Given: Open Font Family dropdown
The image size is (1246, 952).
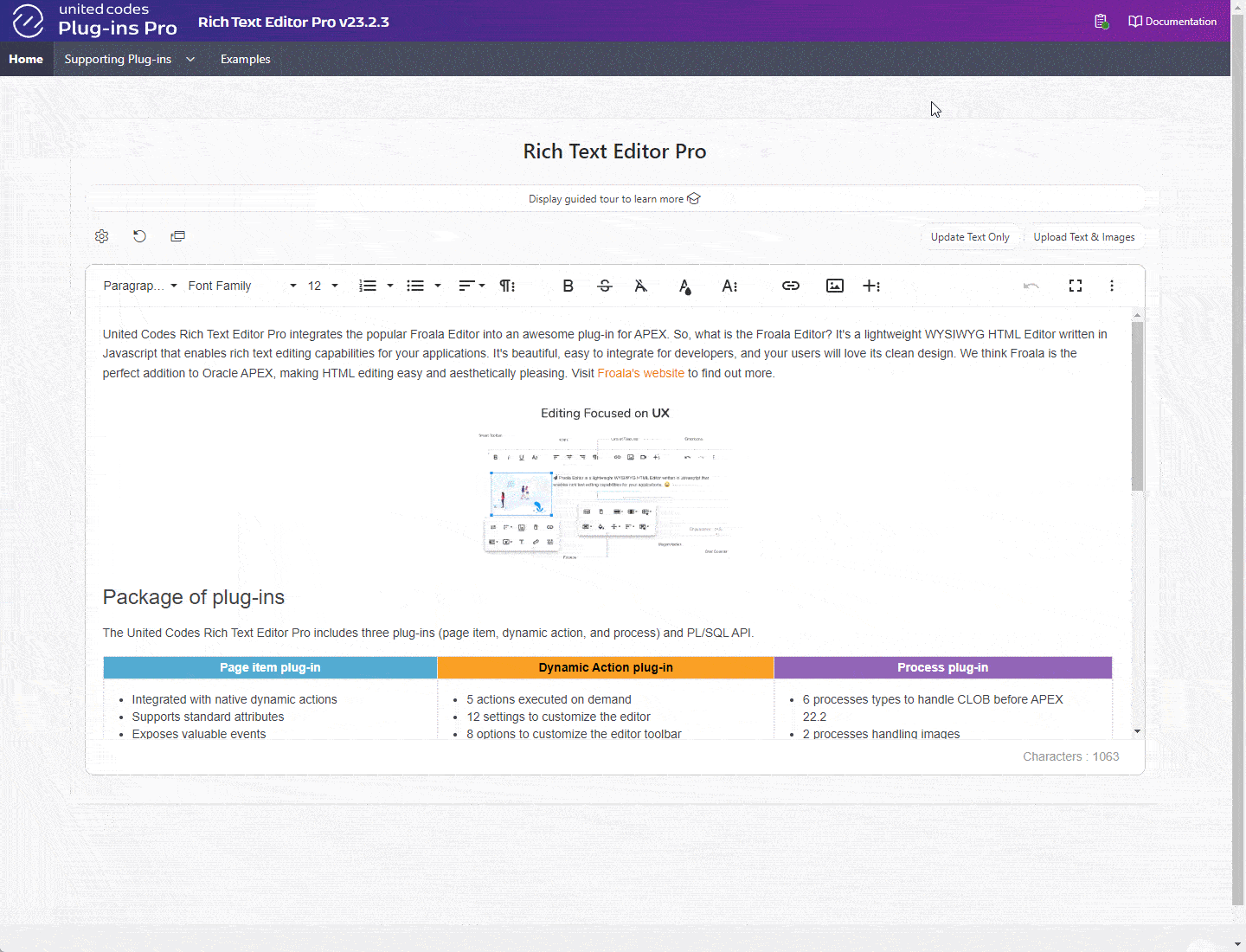Looking at the screenshot, I should (242, 286).
